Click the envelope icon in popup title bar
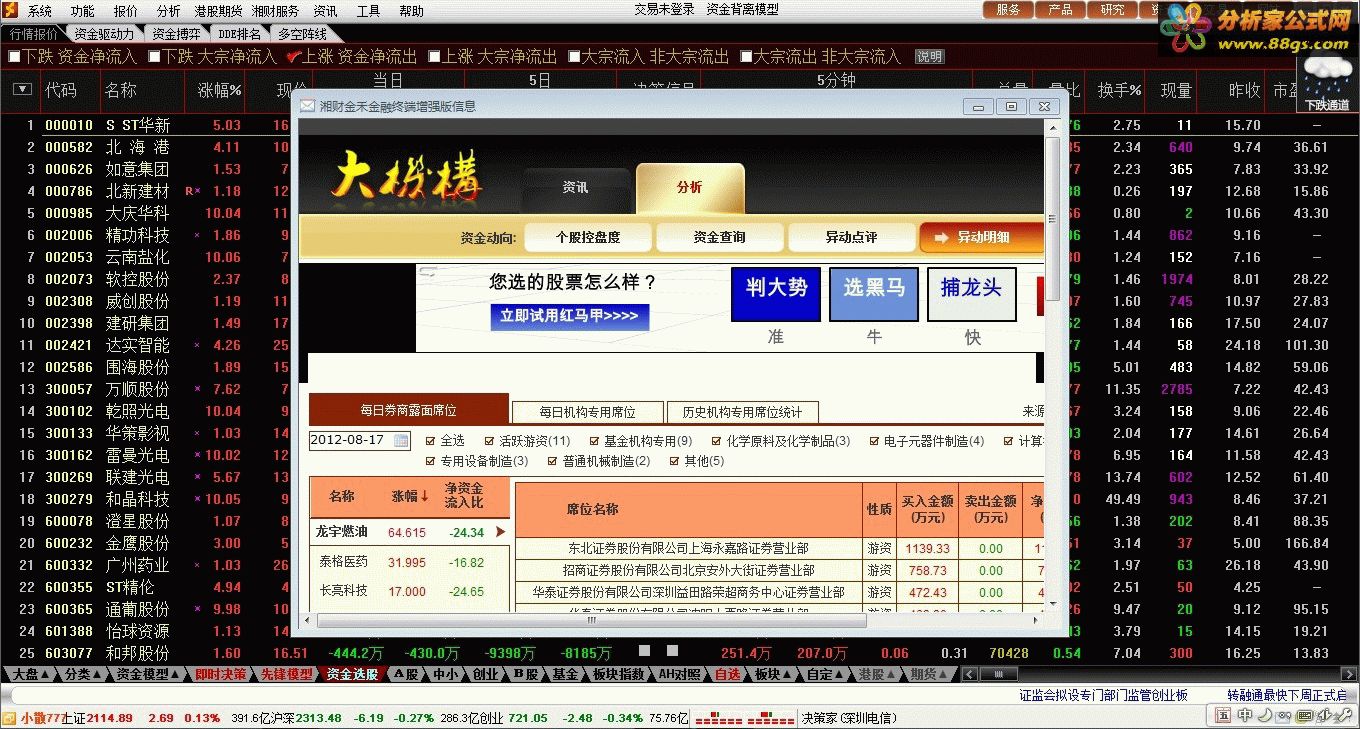 (x=306, y=106)
